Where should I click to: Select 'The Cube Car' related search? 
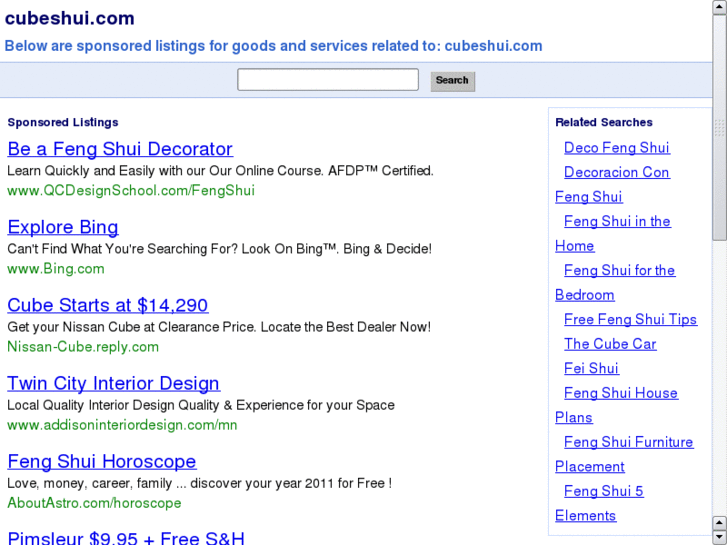click(610, 344)
